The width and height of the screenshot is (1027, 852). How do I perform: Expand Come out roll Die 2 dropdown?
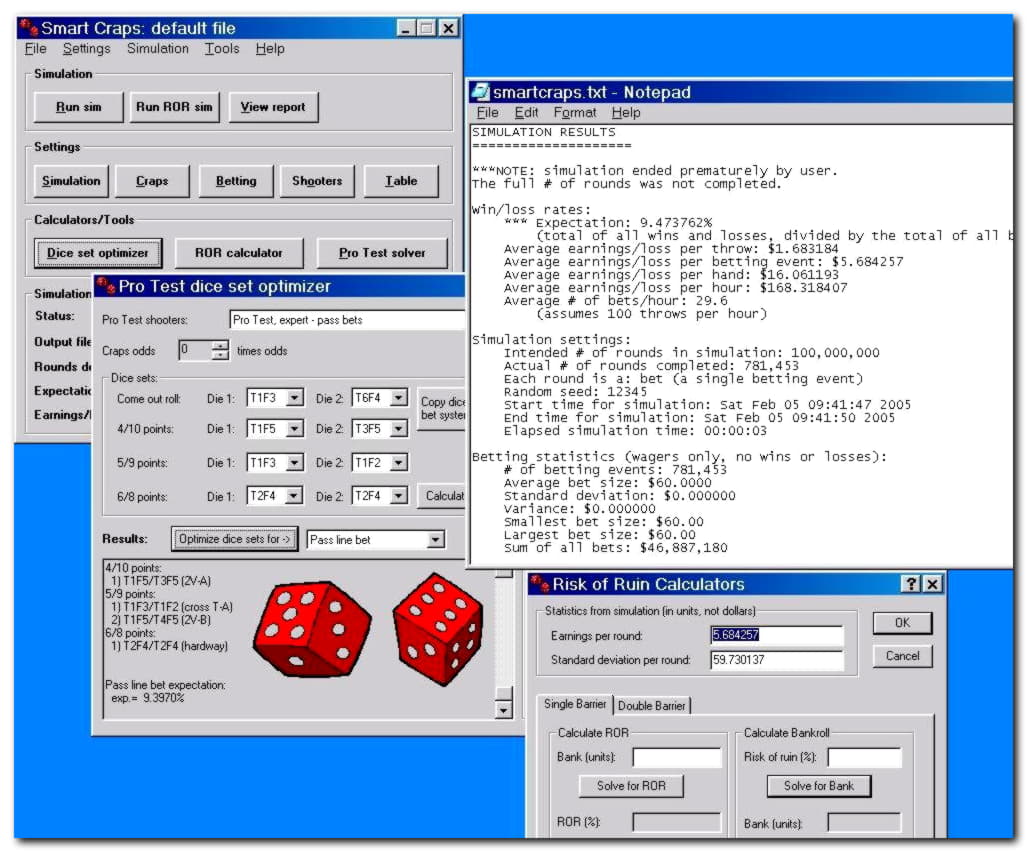[x=398, y=398]
